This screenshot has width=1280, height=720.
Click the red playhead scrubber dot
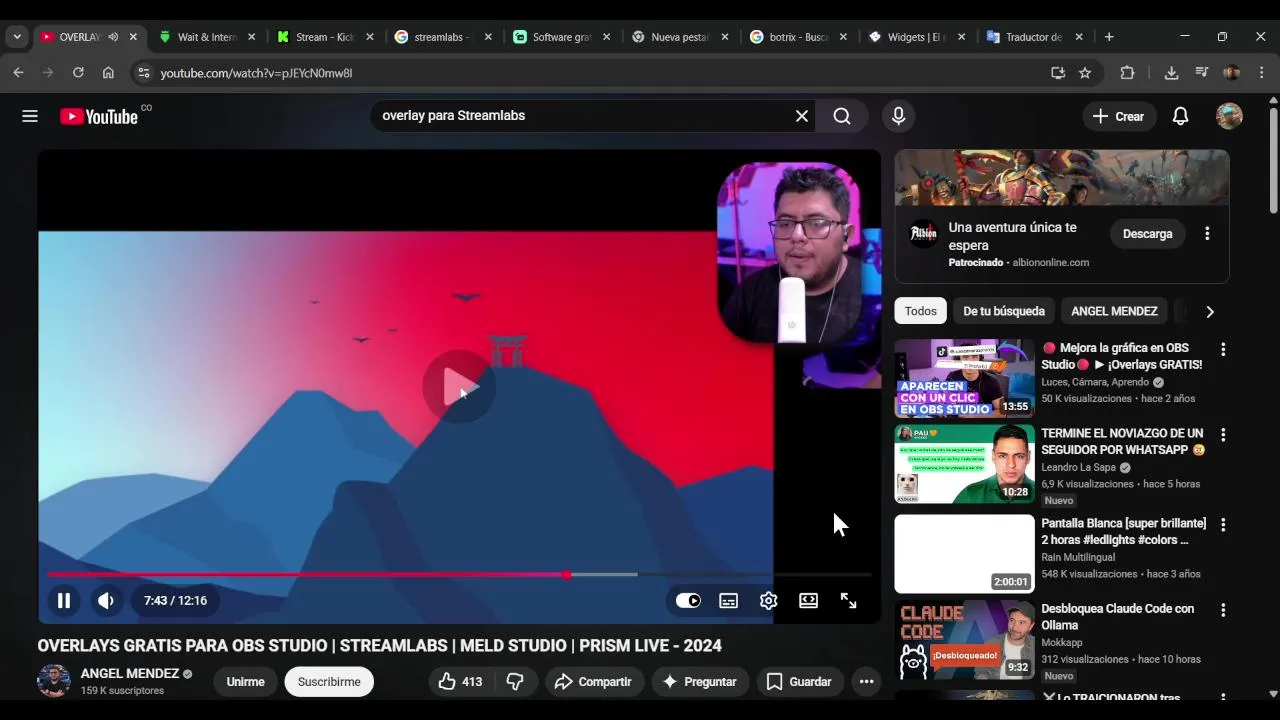click(x=567, y=575)
